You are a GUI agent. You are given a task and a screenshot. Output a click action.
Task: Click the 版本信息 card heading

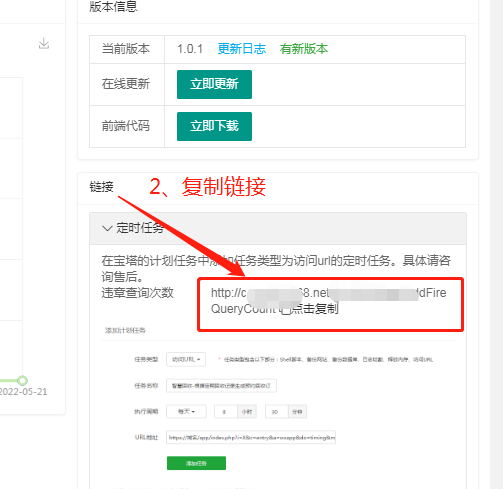[x=113, y=6]
